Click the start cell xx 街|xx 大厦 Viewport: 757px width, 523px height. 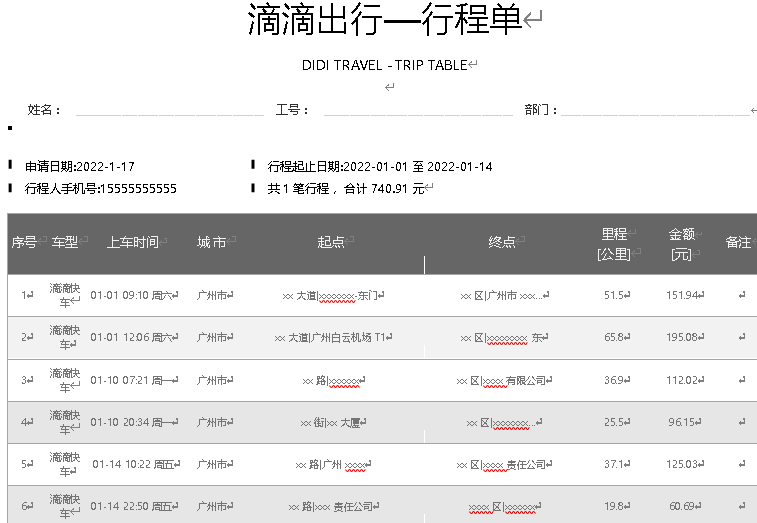[x=330, y=423]
